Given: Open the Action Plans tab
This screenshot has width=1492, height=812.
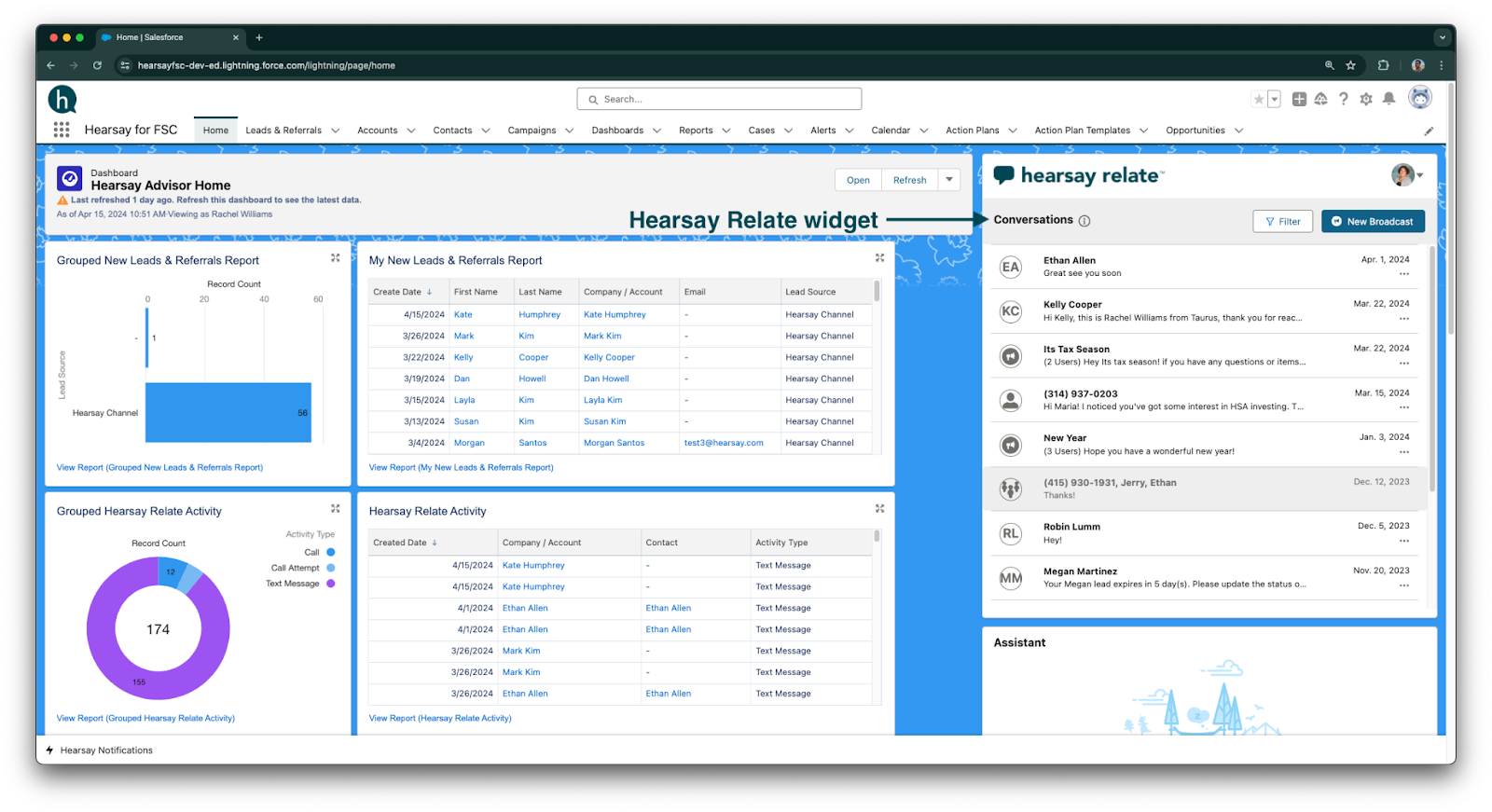Looking at the screenshot, I should pyautogui.click(x=972, y=131).
